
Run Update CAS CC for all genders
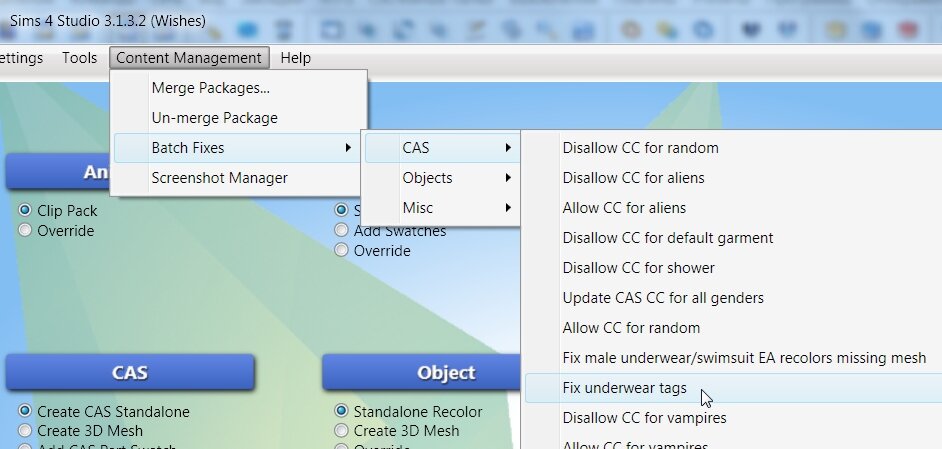(x=733, y=298)
